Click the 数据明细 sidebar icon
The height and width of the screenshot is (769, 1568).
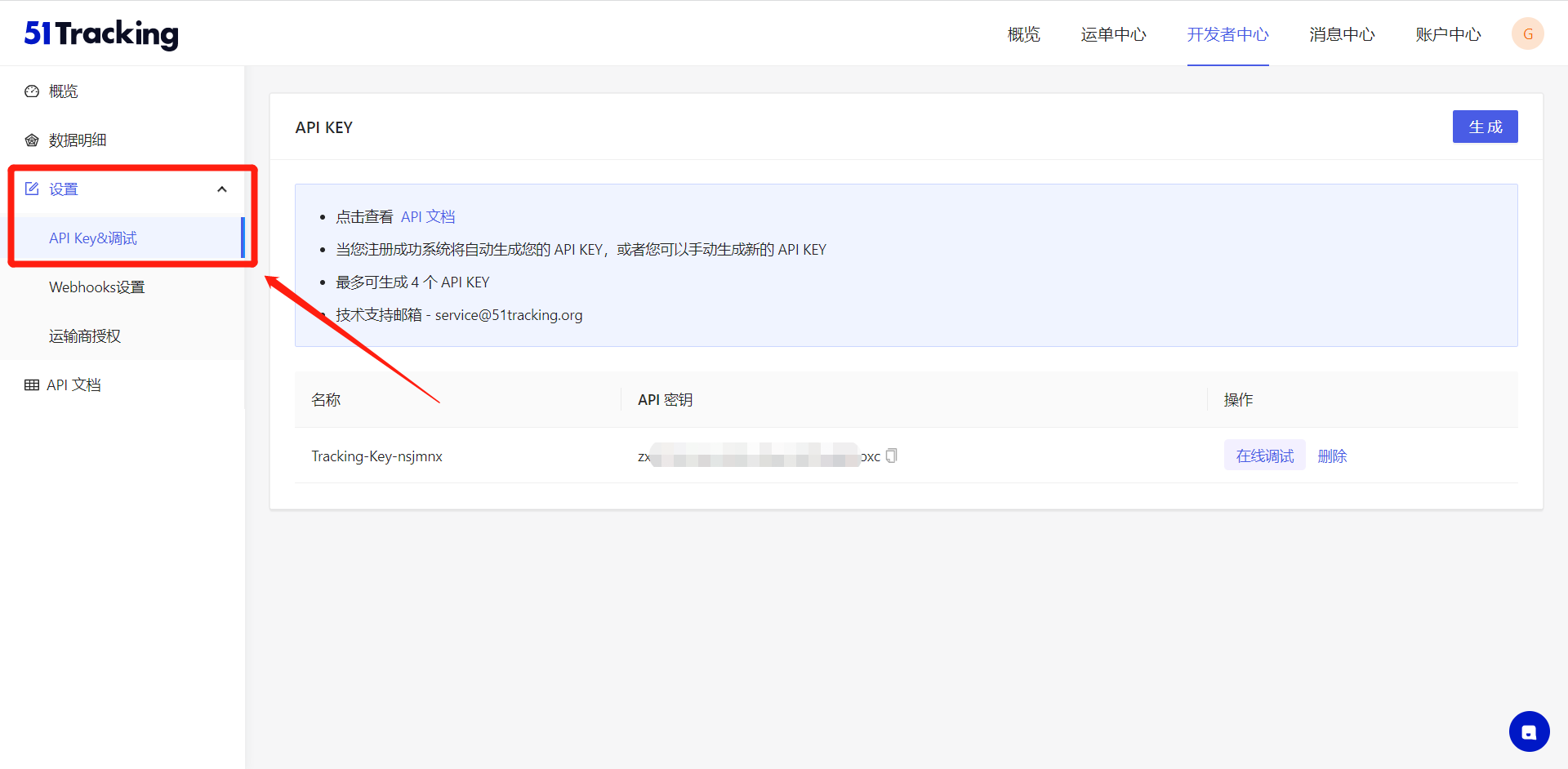(x=32, y=140)
